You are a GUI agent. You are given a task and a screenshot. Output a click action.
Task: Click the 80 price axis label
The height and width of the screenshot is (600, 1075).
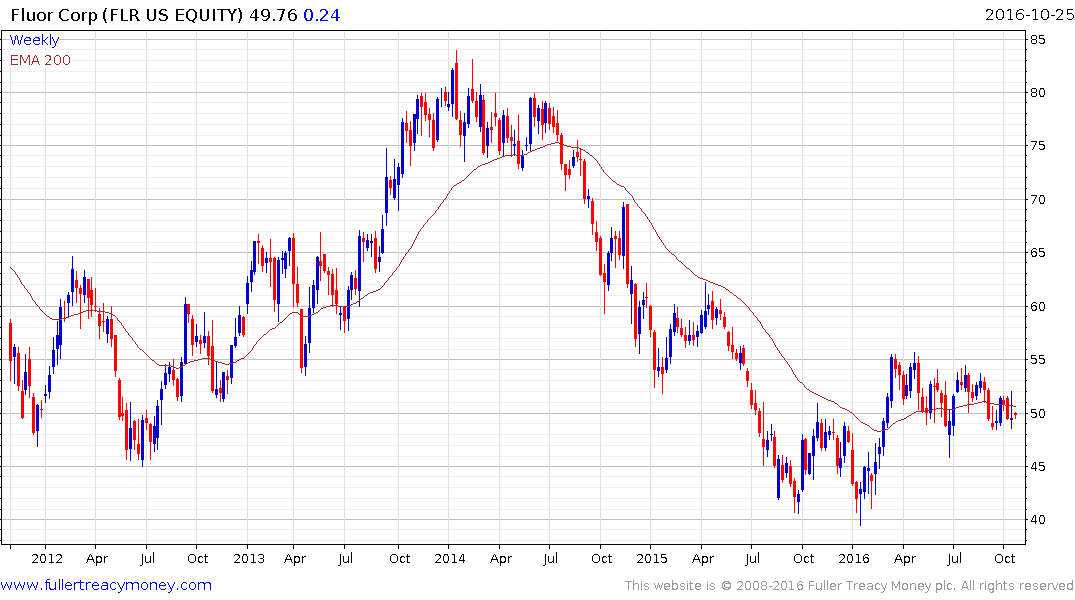(x=1038, y=93)
